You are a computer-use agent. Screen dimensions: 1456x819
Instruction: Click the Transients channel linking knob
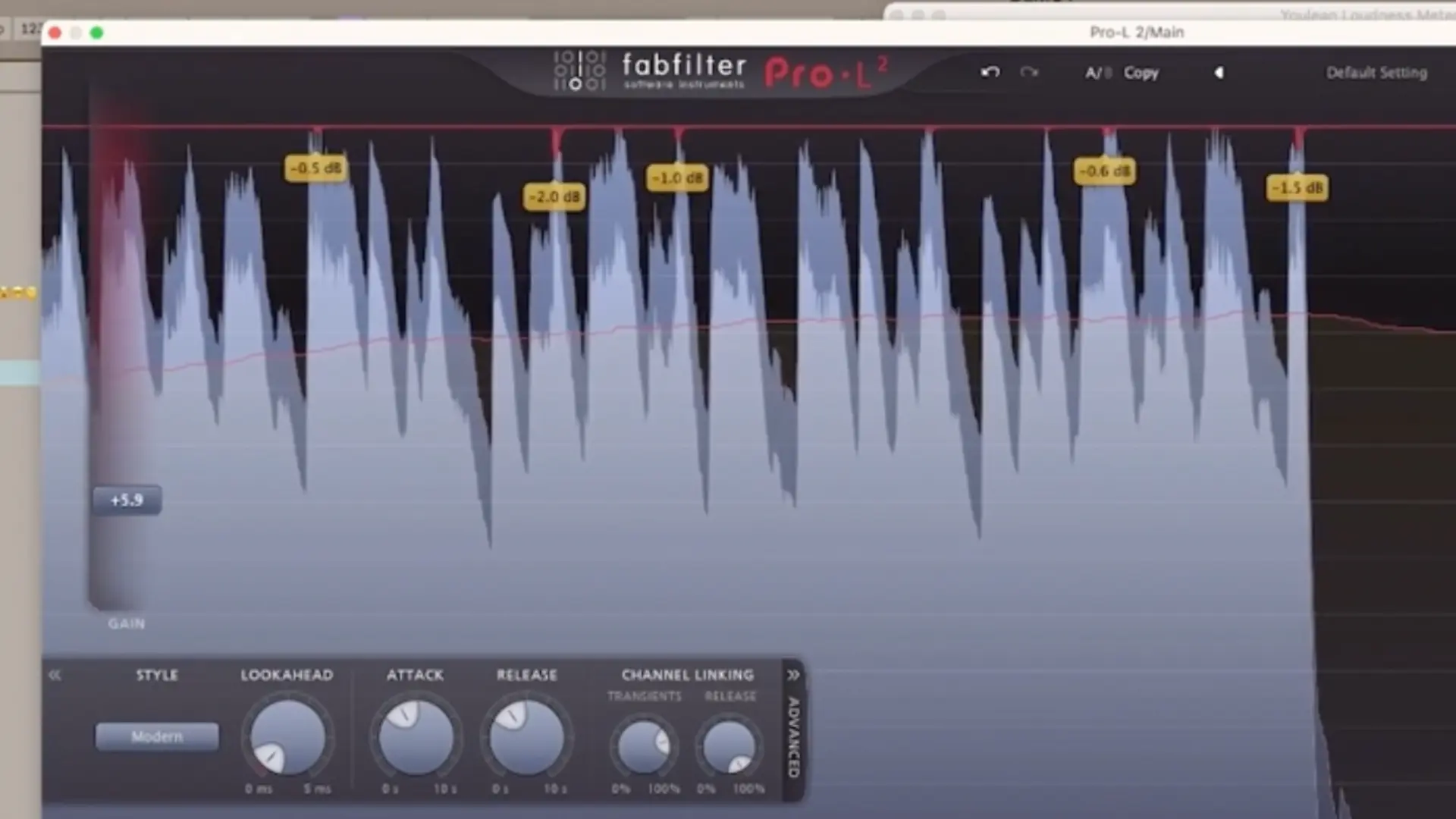[x=644, y=746]
